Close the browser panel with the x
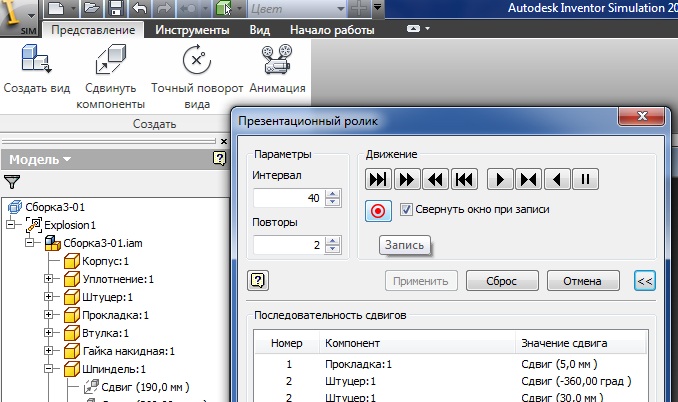The height and width of the screenshot is (402, 678). click(x=224, y=141)
